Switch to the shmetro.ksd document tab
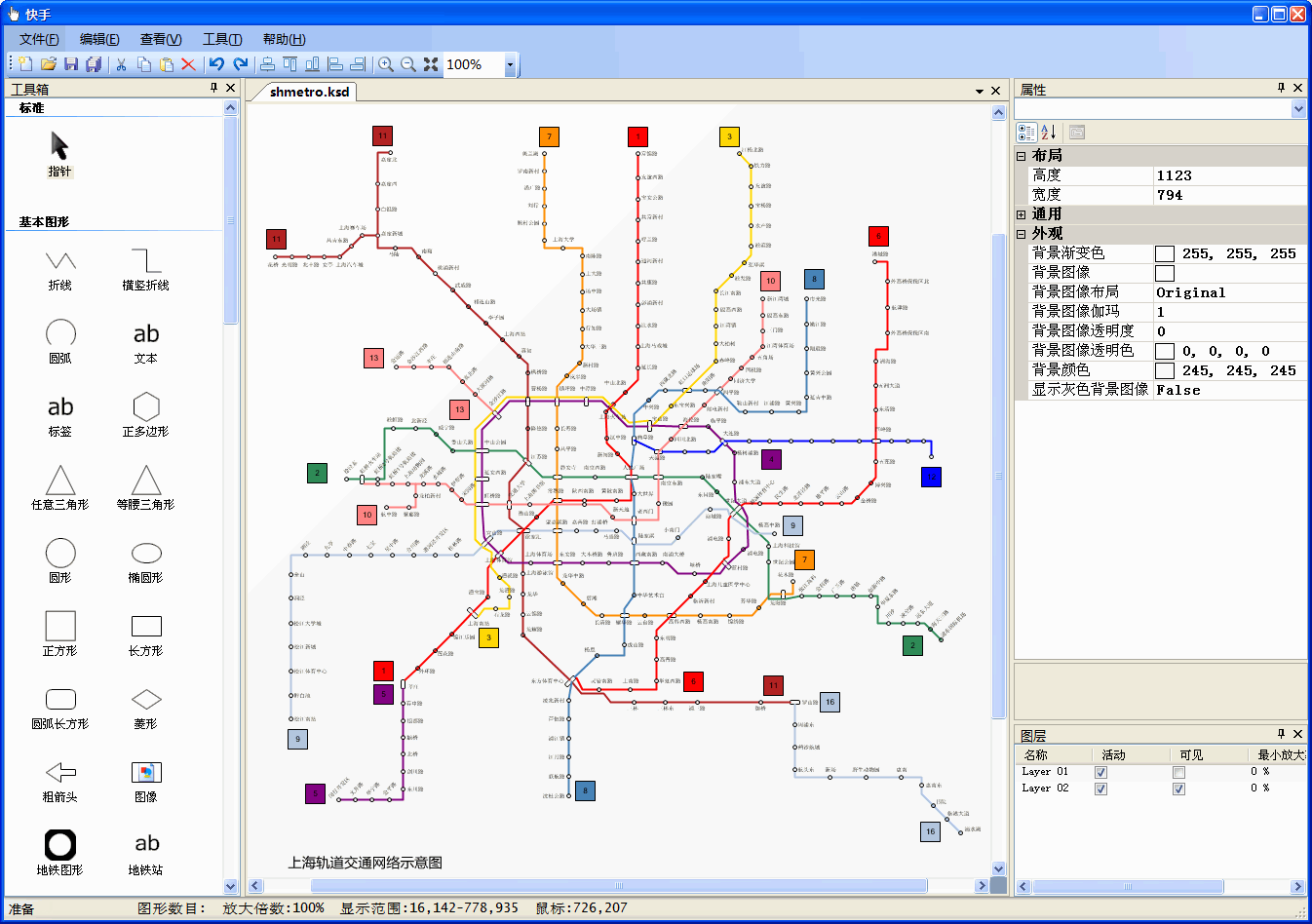1312x924 pixels. (309, 92)
